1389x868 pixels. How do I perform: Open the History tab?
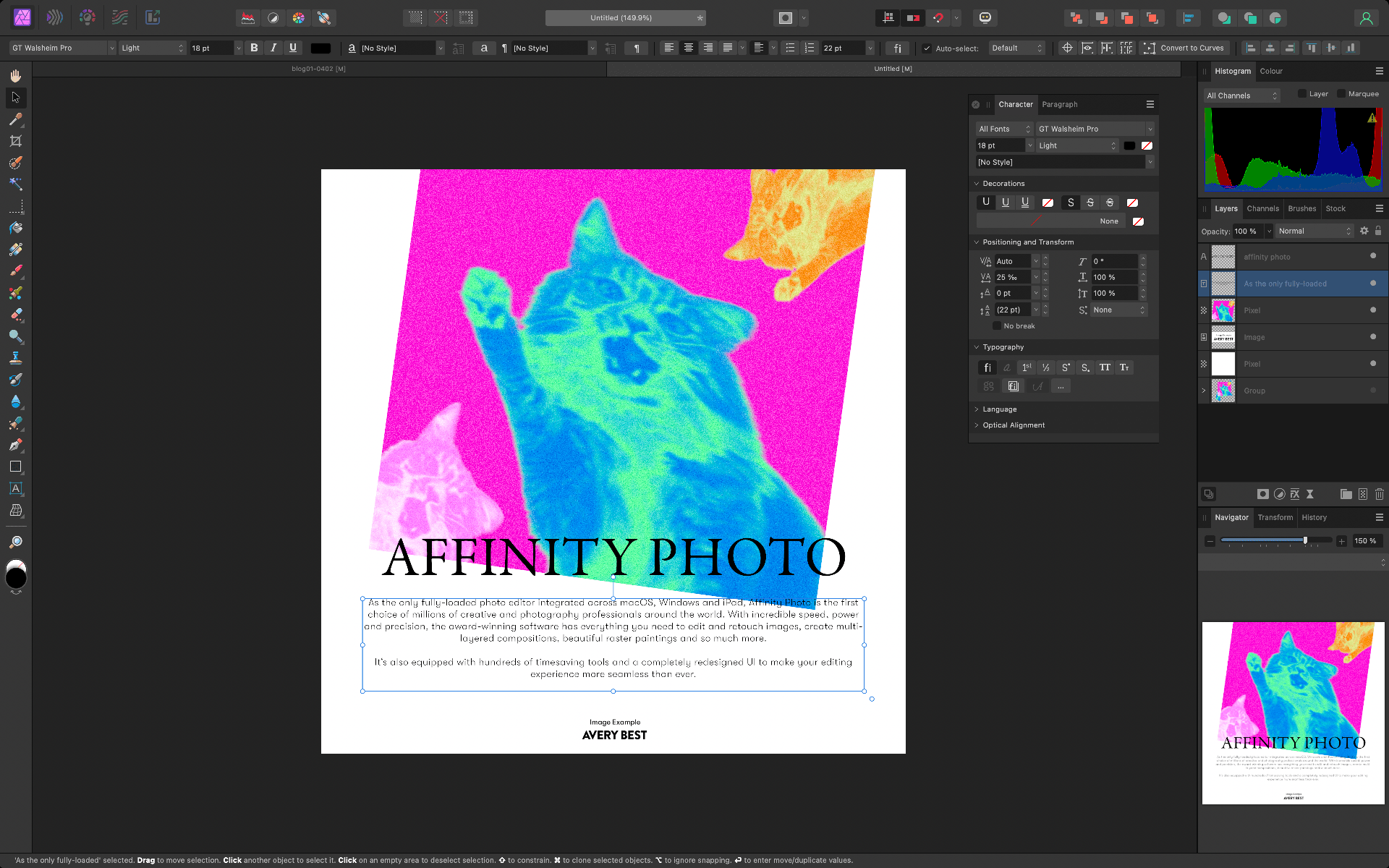tap(1314, 517)
